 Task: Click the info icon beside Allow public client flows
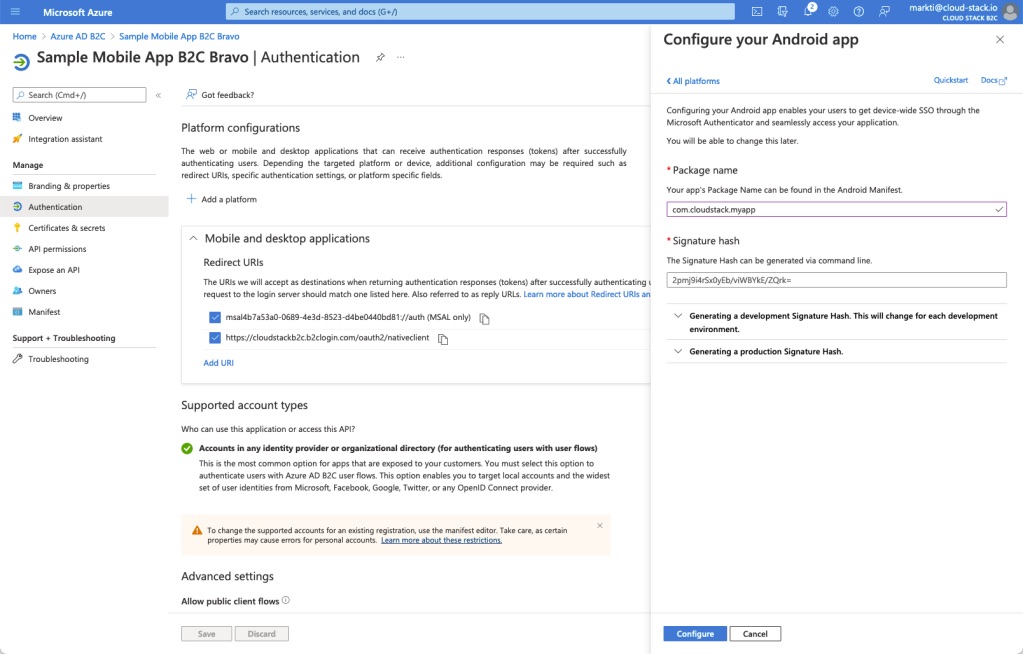click(286, 600)
